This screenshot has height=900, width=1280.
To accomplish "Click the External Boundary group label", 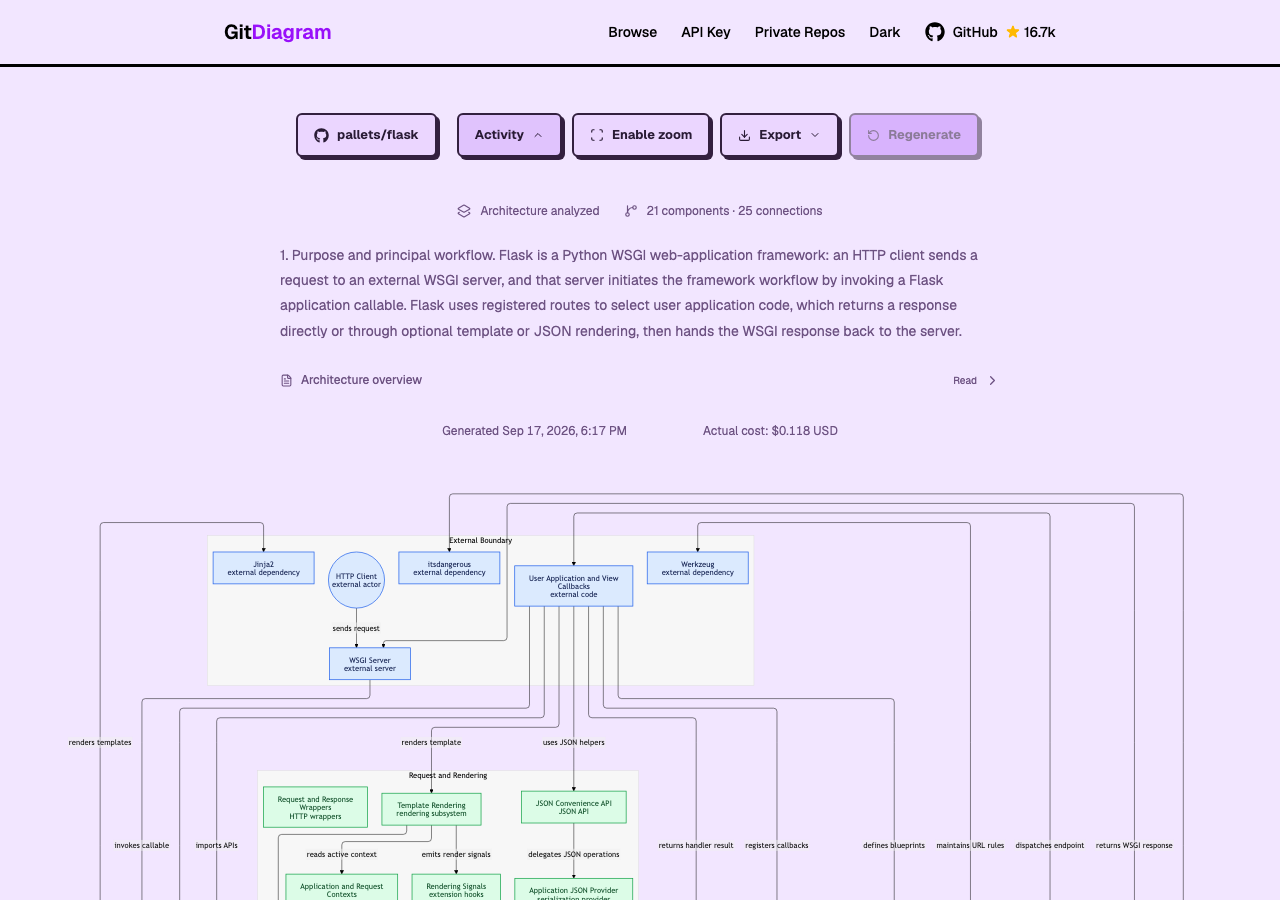I will click(x=480, y=540).
